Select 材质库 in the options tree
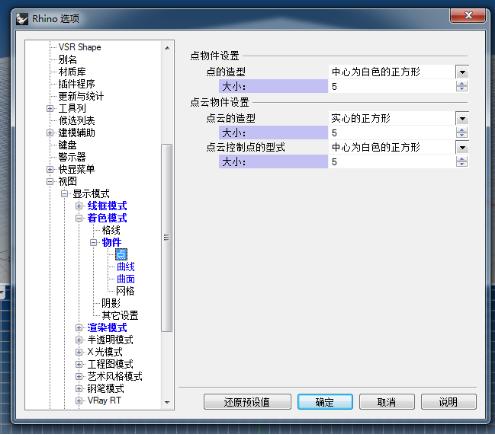 pos(72,72)
